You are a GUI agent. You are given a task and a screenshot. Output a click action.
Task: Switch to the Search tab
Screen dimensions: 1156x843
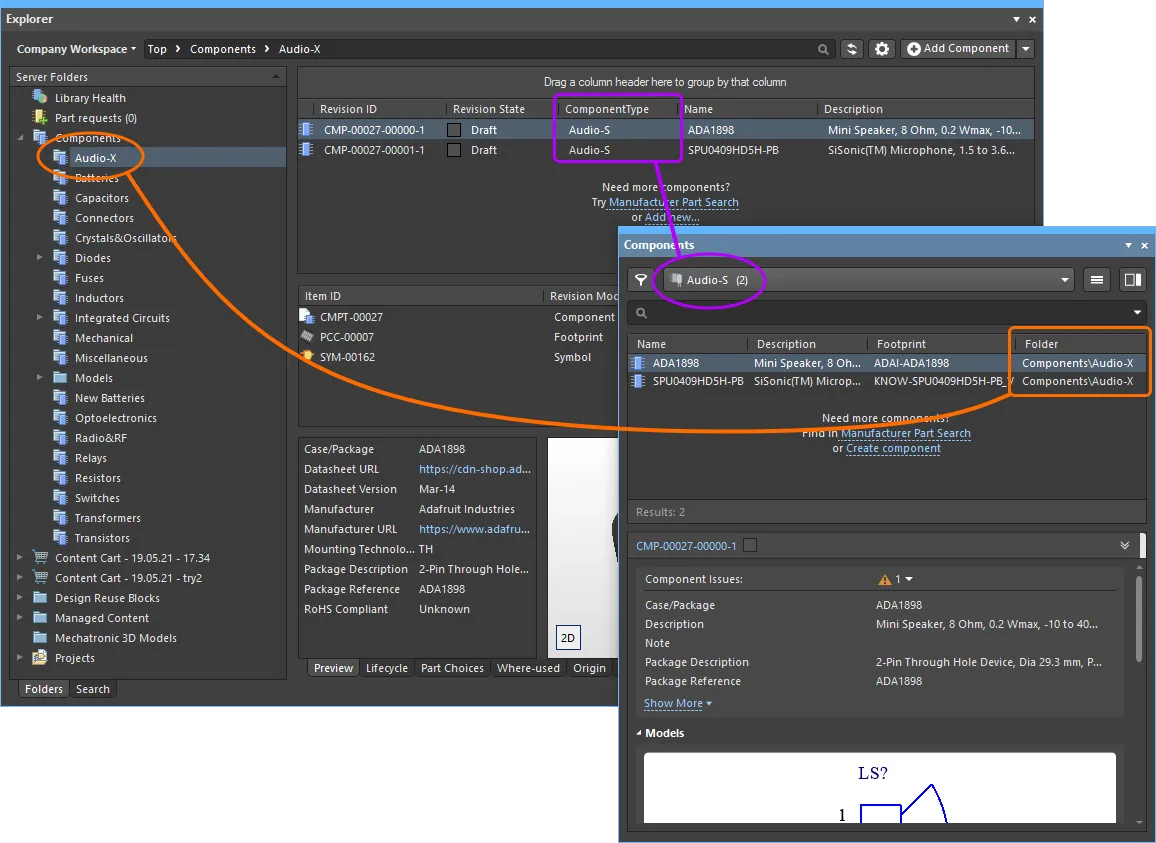click(93, 689)
